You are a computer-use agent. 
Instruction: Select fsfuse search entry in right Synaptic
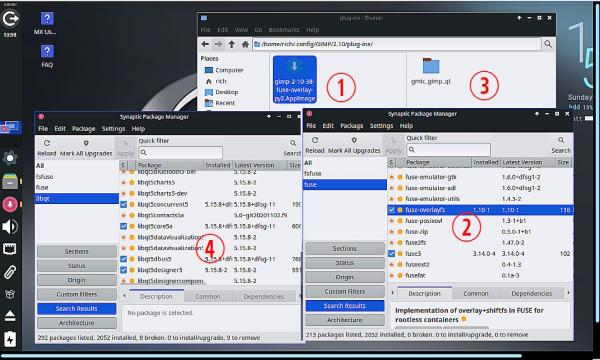345,173
